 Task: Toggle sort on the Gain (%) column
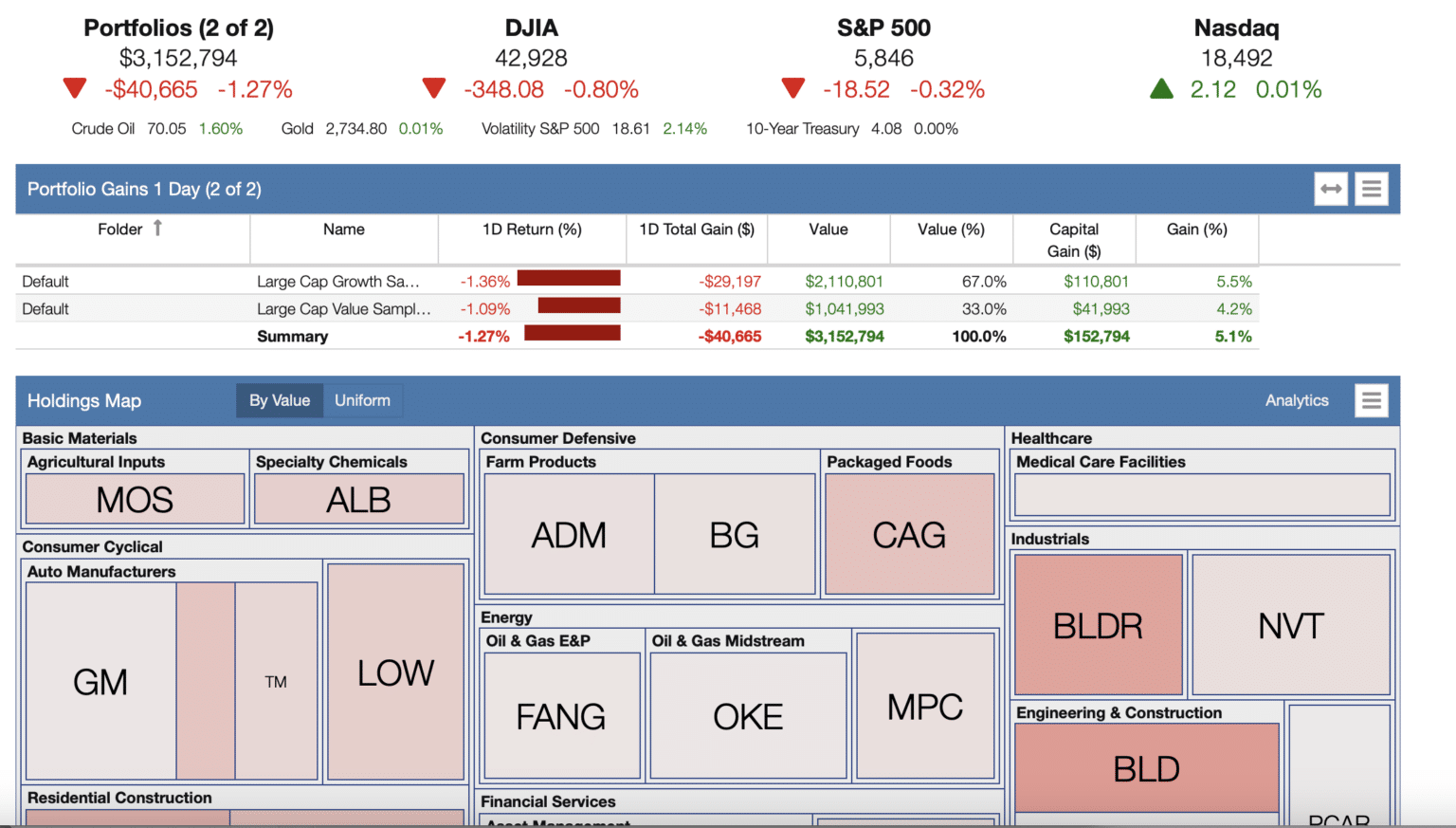pos(1196,229)
